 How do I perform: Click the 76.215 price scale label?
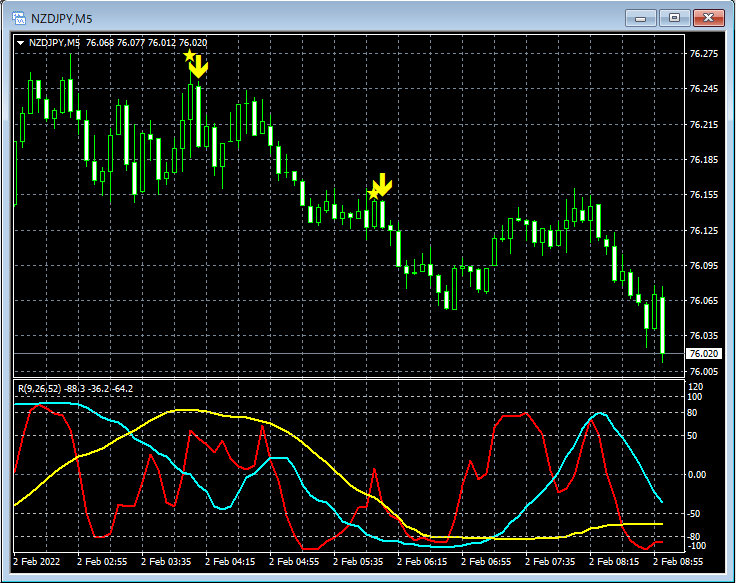click(x=704, y=125)
